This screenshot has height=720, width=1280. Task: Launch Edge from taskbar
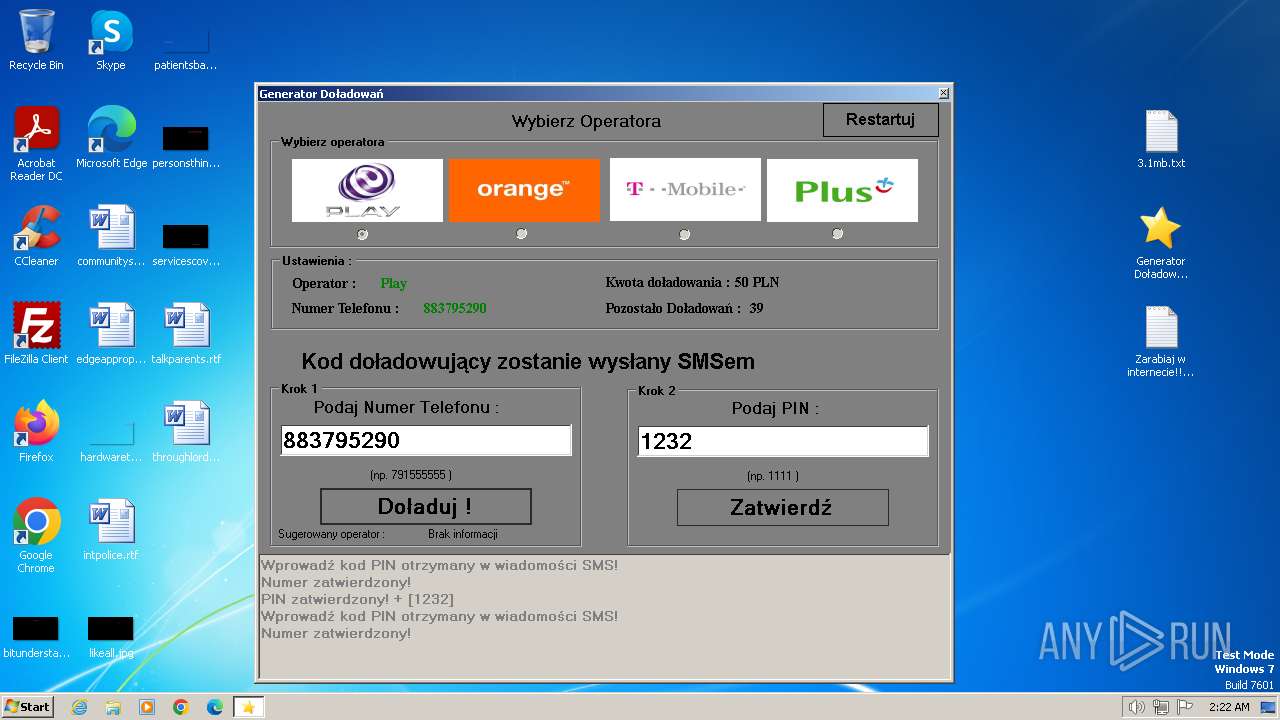tap(215, 707)
